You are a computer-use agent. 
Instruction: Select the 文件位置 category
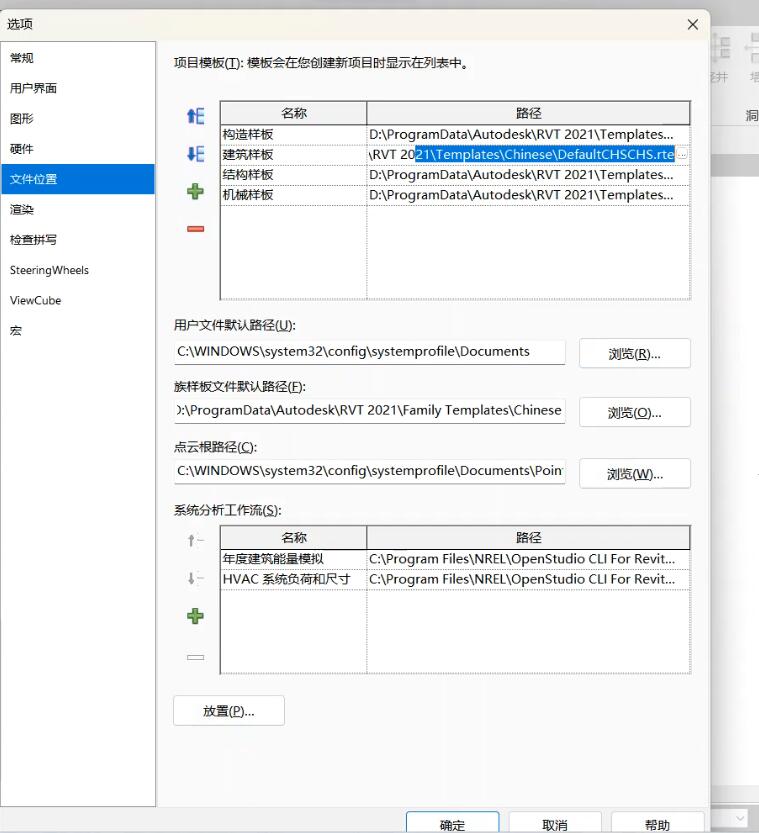(78, 179)
